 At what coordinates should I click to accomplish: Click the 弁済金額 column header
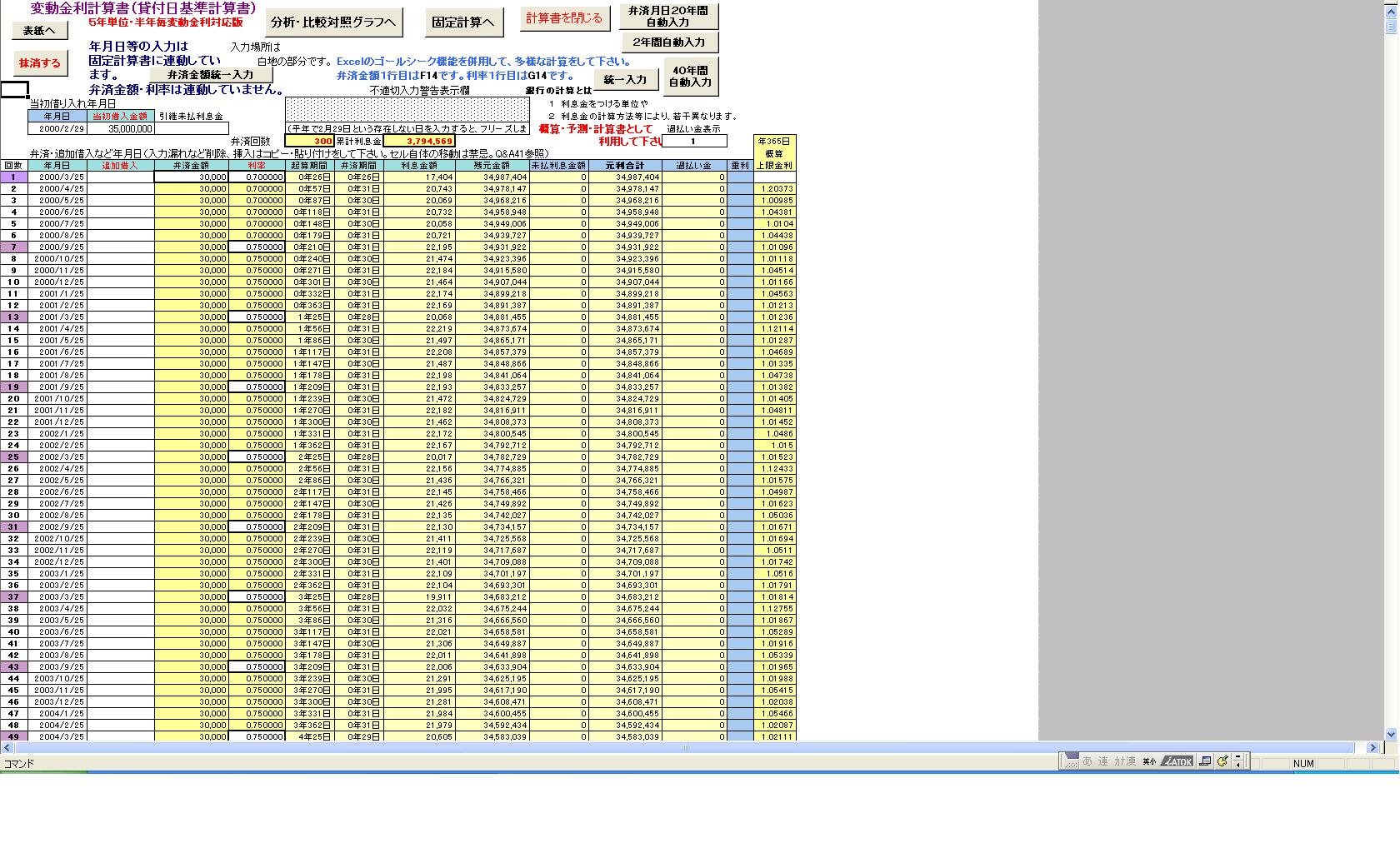coord(191,166)
